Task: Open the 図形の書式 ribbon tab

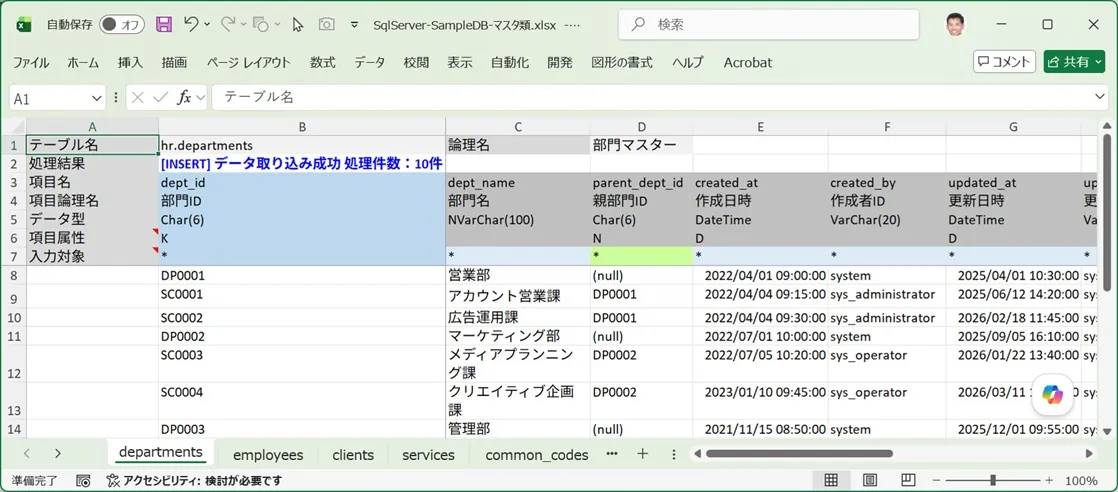Action: coord(622,63)
